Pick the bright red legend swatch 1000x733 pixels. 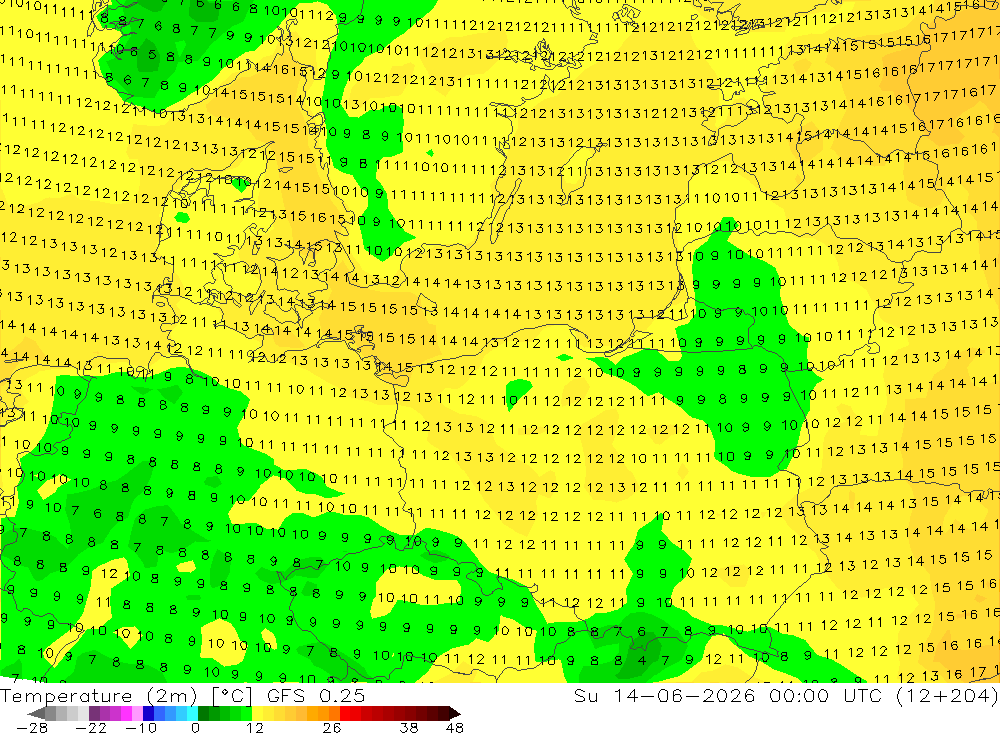(345, 713)
